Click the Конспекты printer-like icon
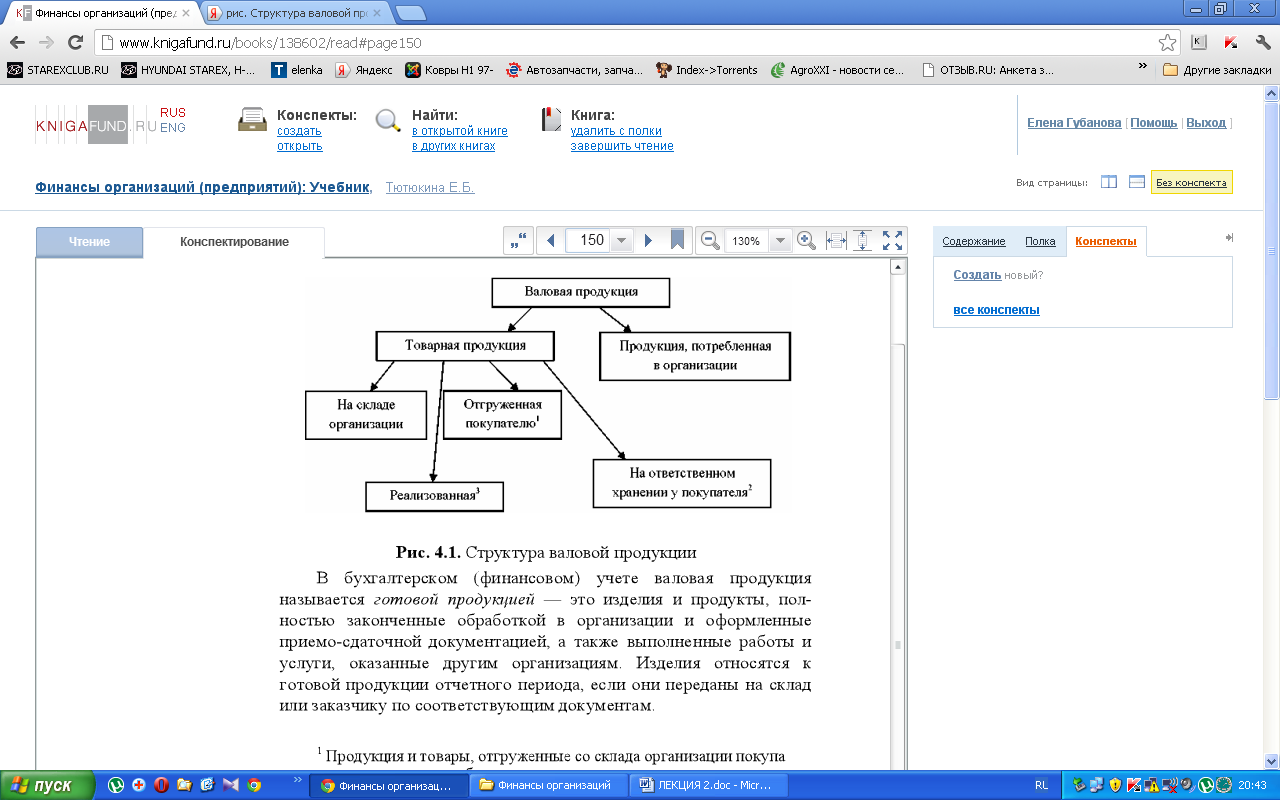 point(253,120)
